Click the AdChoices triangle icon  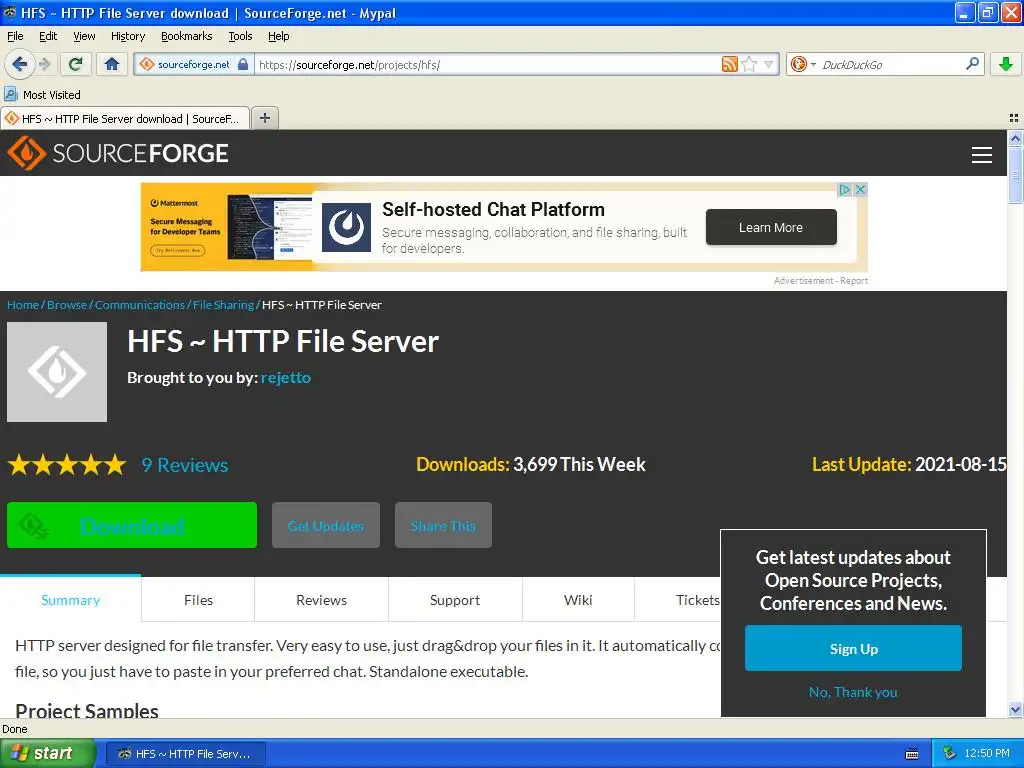(844, 189)
